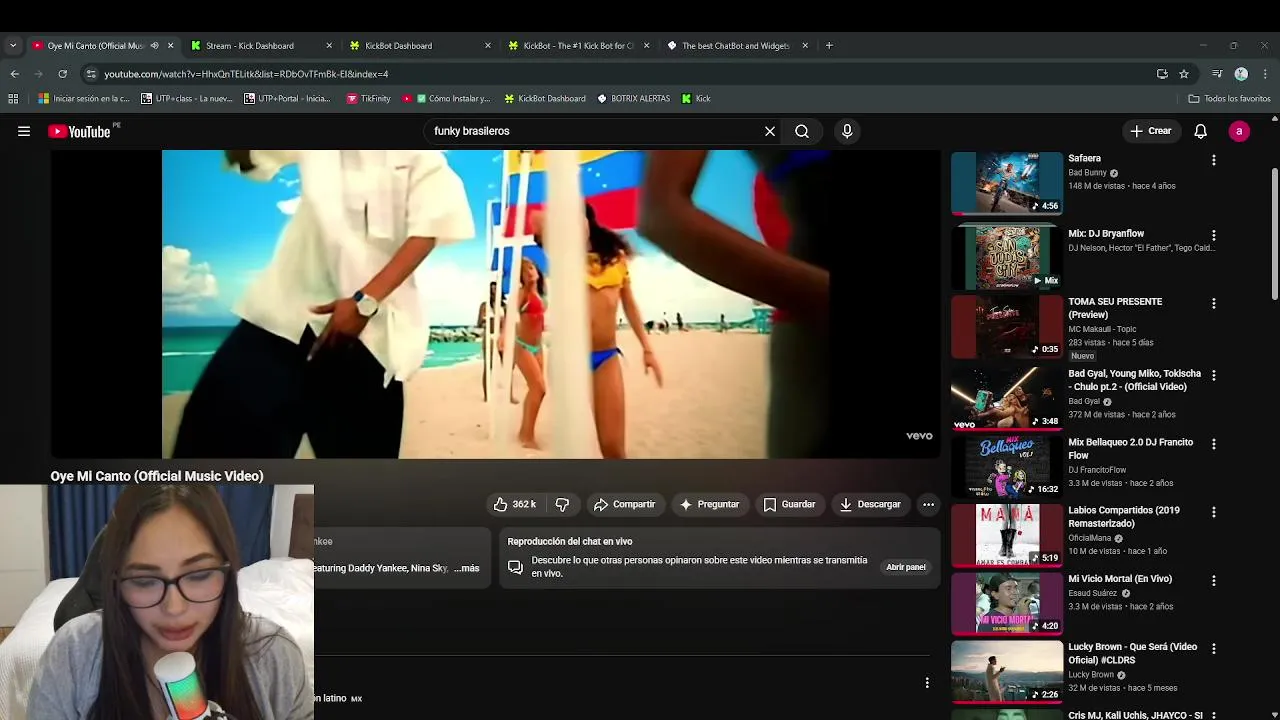The image size is (1280, 720).
Task: Save video with Guardar button
Action: (x=789, y=504)
